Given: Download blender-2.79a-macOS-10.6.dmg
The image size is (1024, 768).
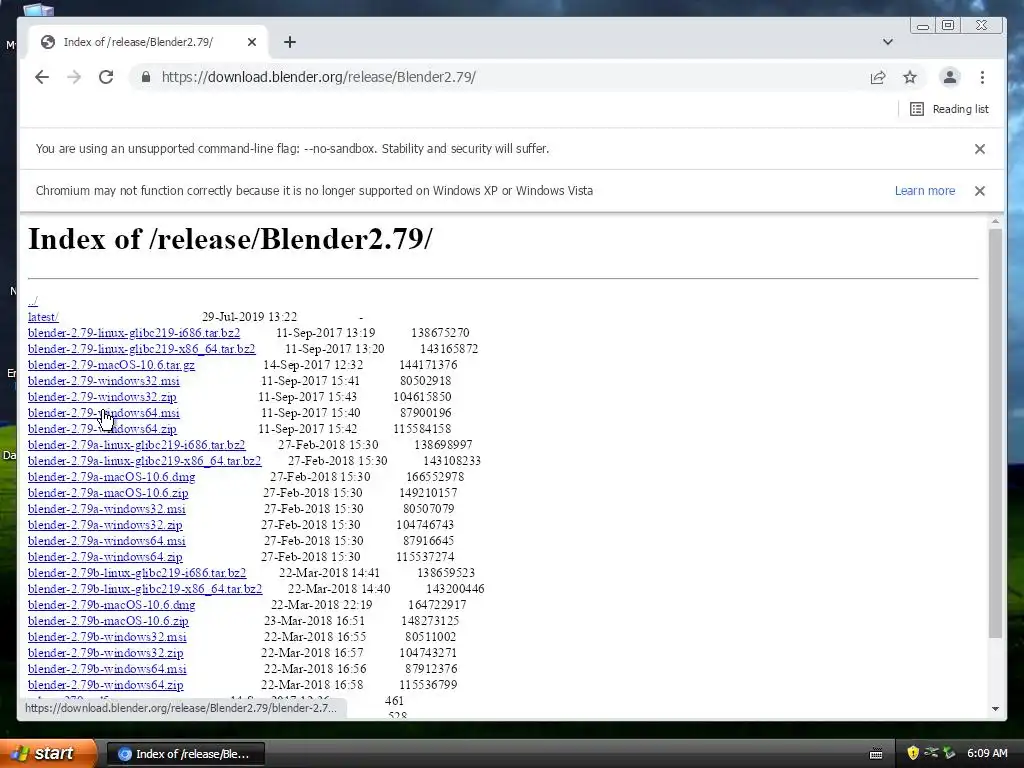Looking at the screenshot, I should coord(112,477).
